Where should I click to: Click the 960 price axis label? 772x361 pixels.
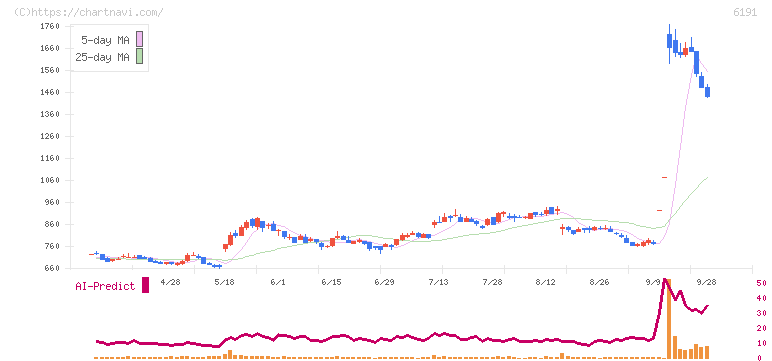[52, 202]
